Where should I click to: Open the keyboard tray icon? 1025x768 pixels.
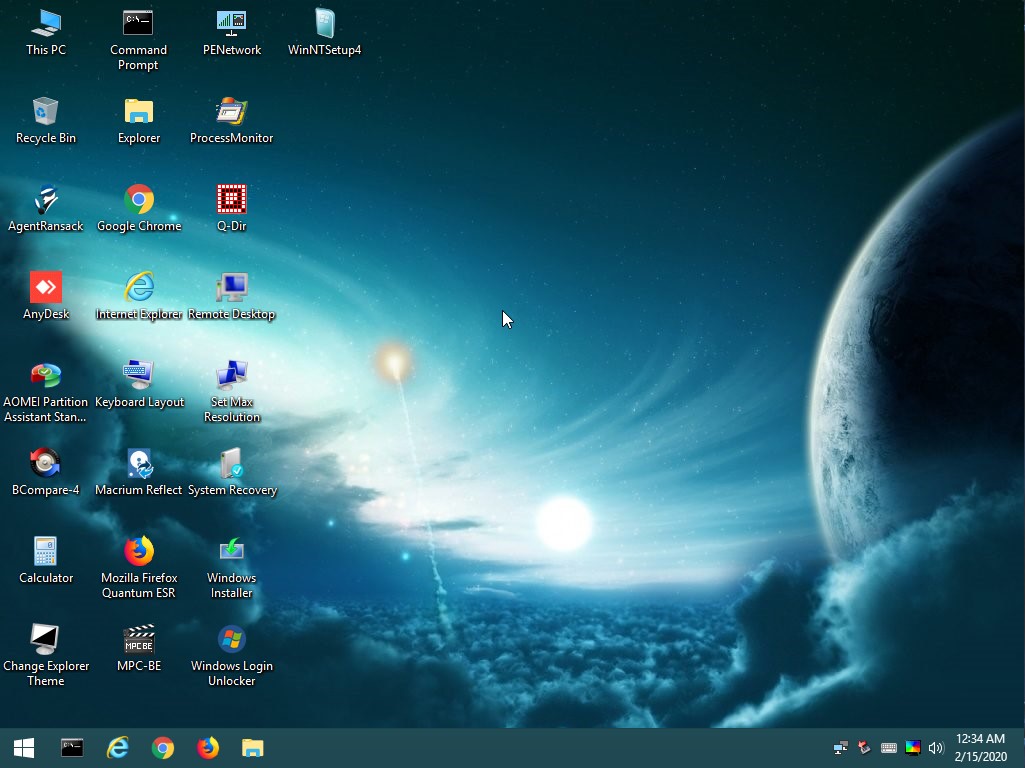point(888,748)
